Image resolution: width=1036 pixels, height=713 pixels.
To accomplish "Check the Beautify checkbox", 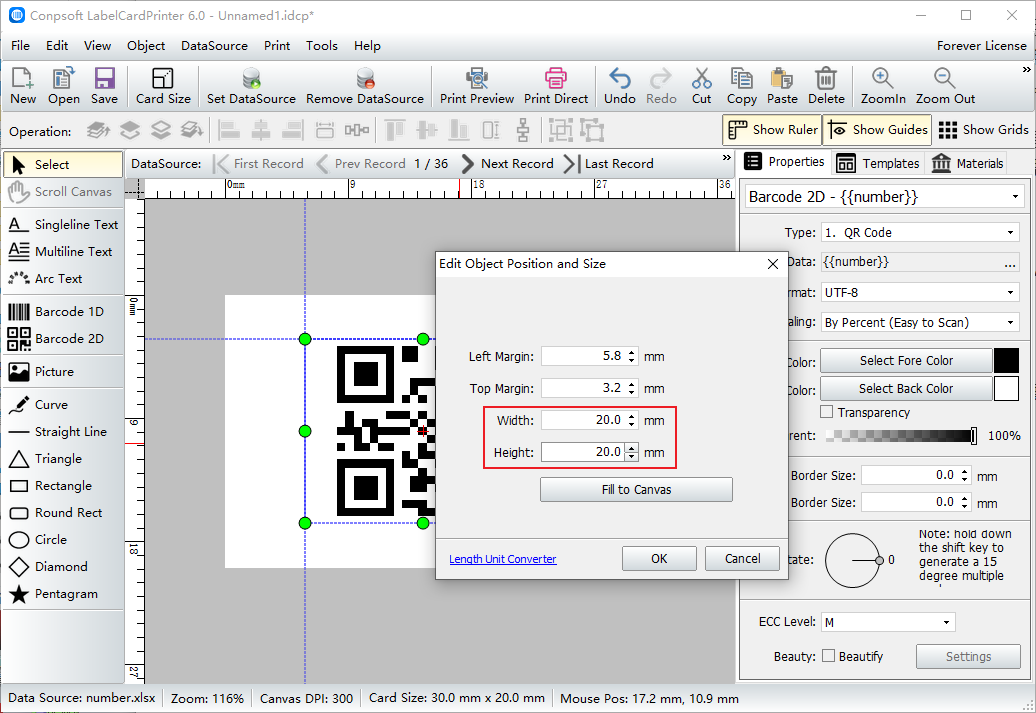I will click(828, 656).
